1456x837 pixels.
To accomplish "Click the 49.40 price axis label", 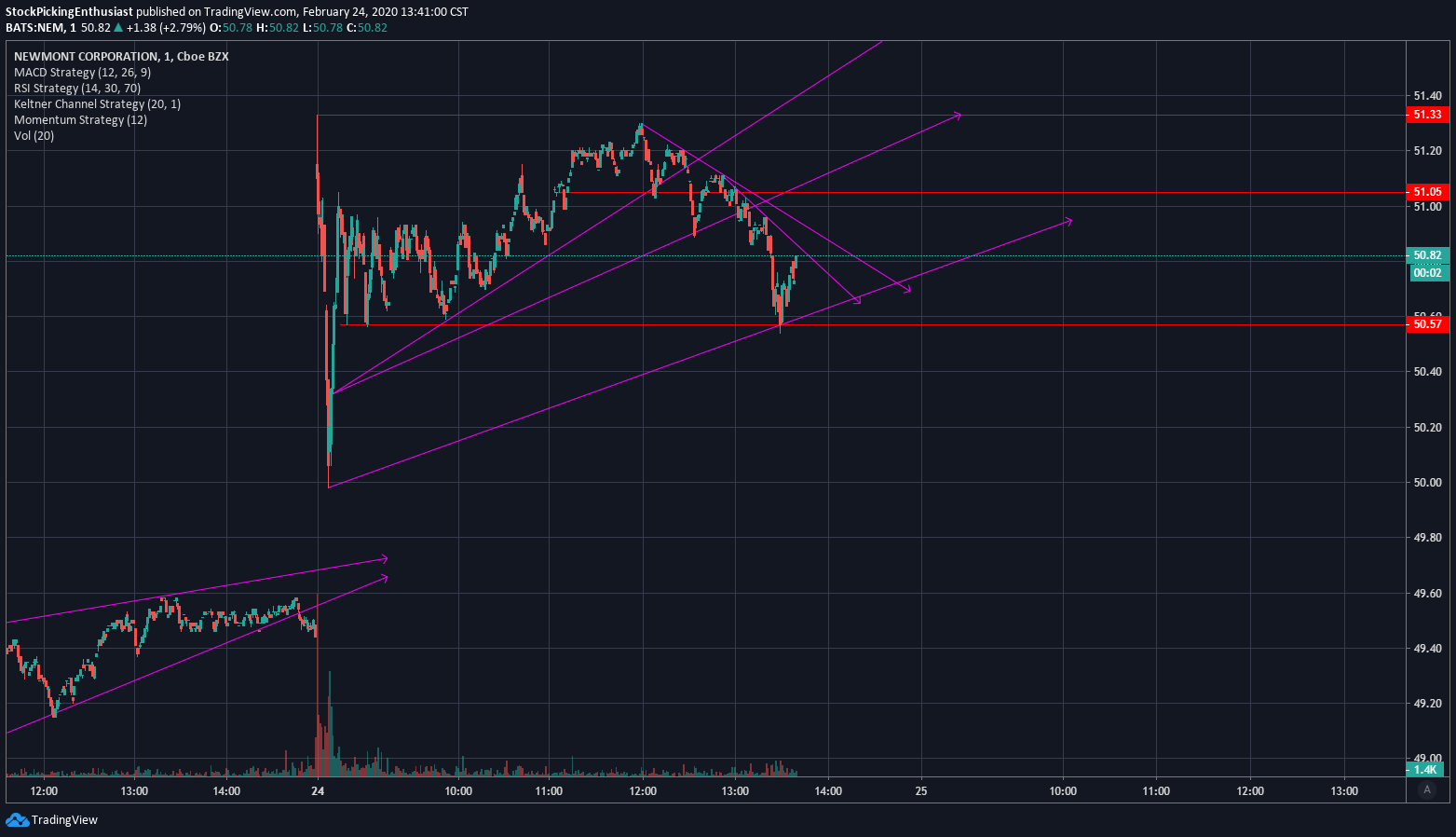I will (1427, 649).
